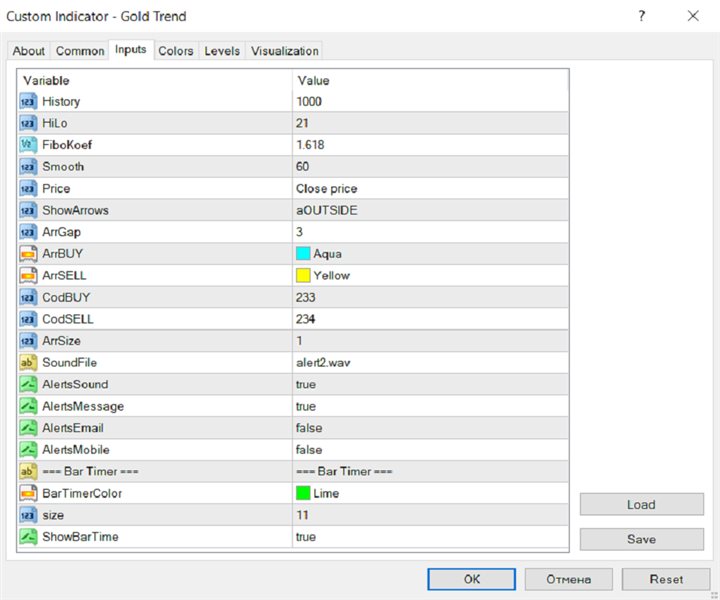Switch to the Common tab
Screen dimensions: 720x600
tap(80, 51)
